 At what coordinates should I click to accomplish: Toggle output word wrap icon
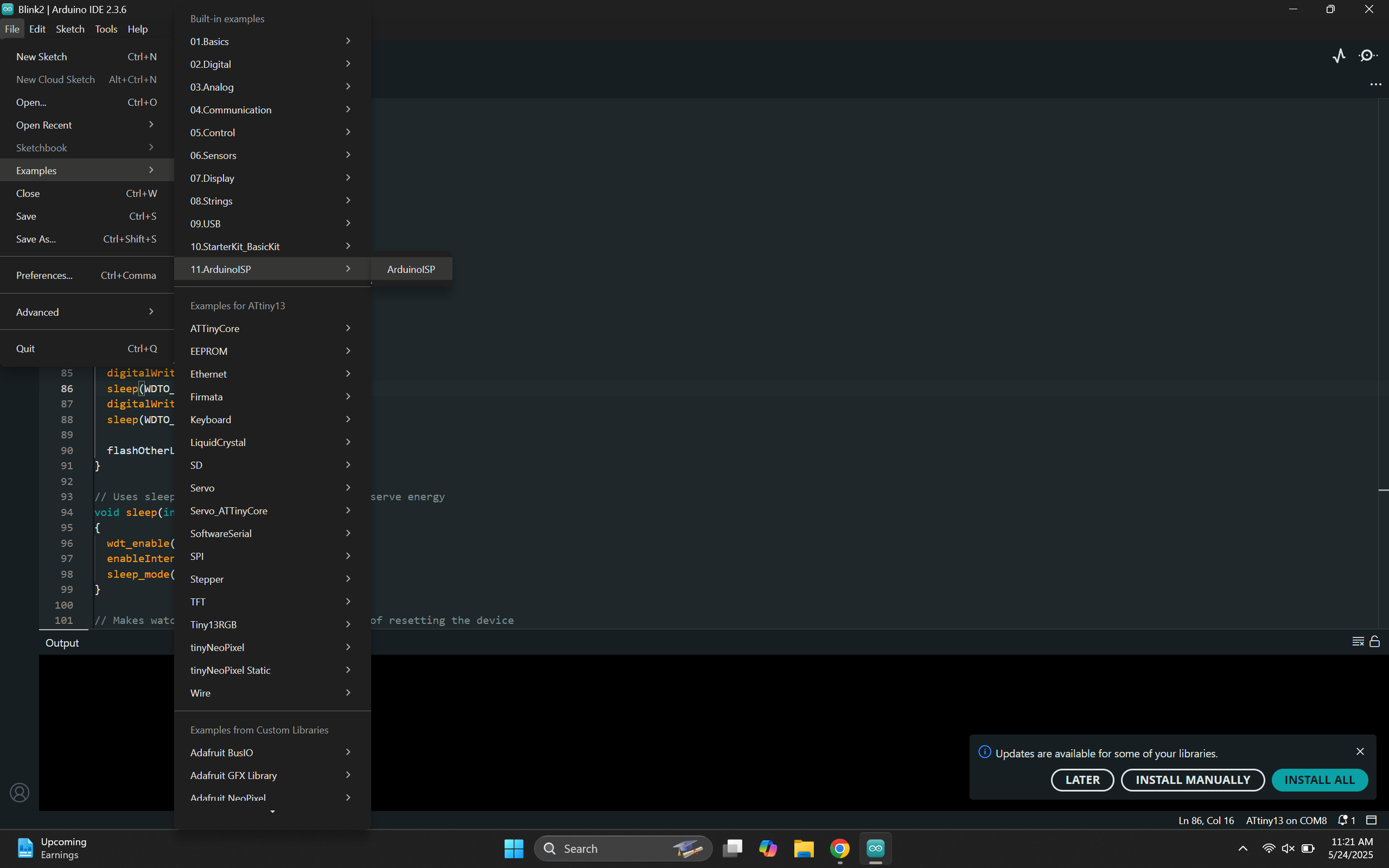pos(1358,641)
